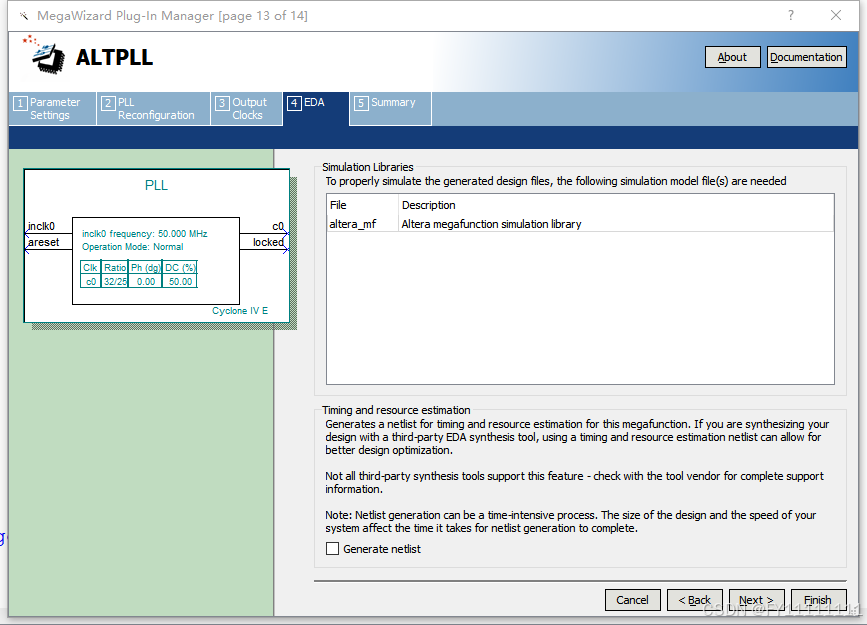Open the Documentation button

[806, 57]
